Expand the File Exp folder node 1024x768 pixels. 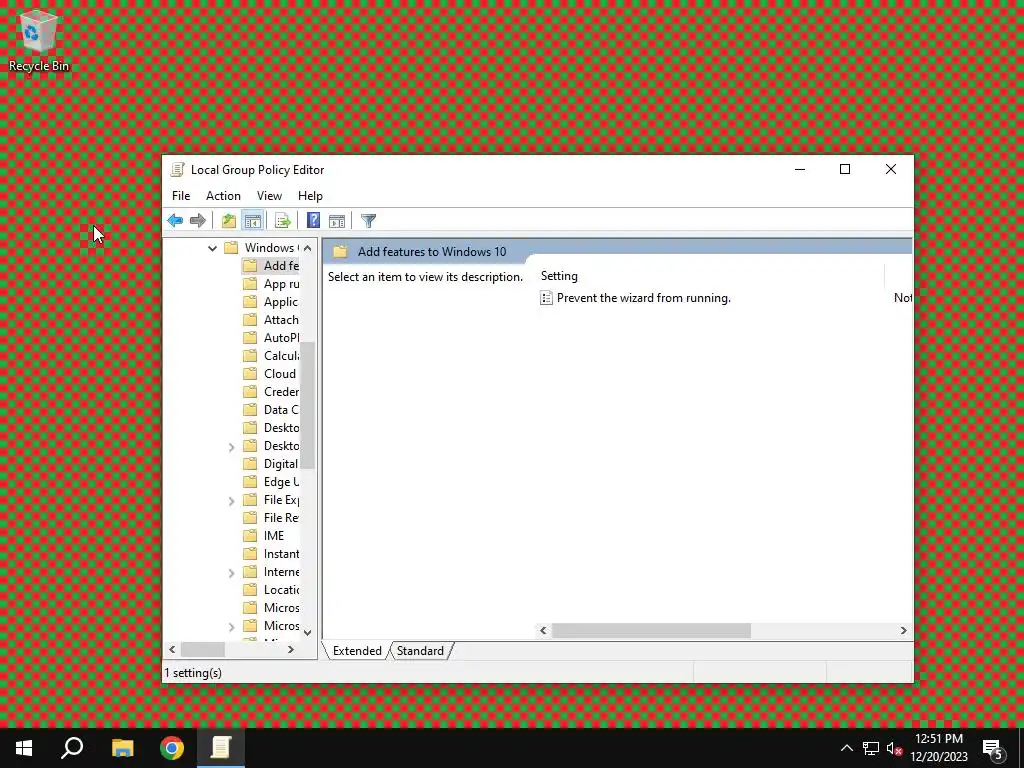click(x=231, y=501)
